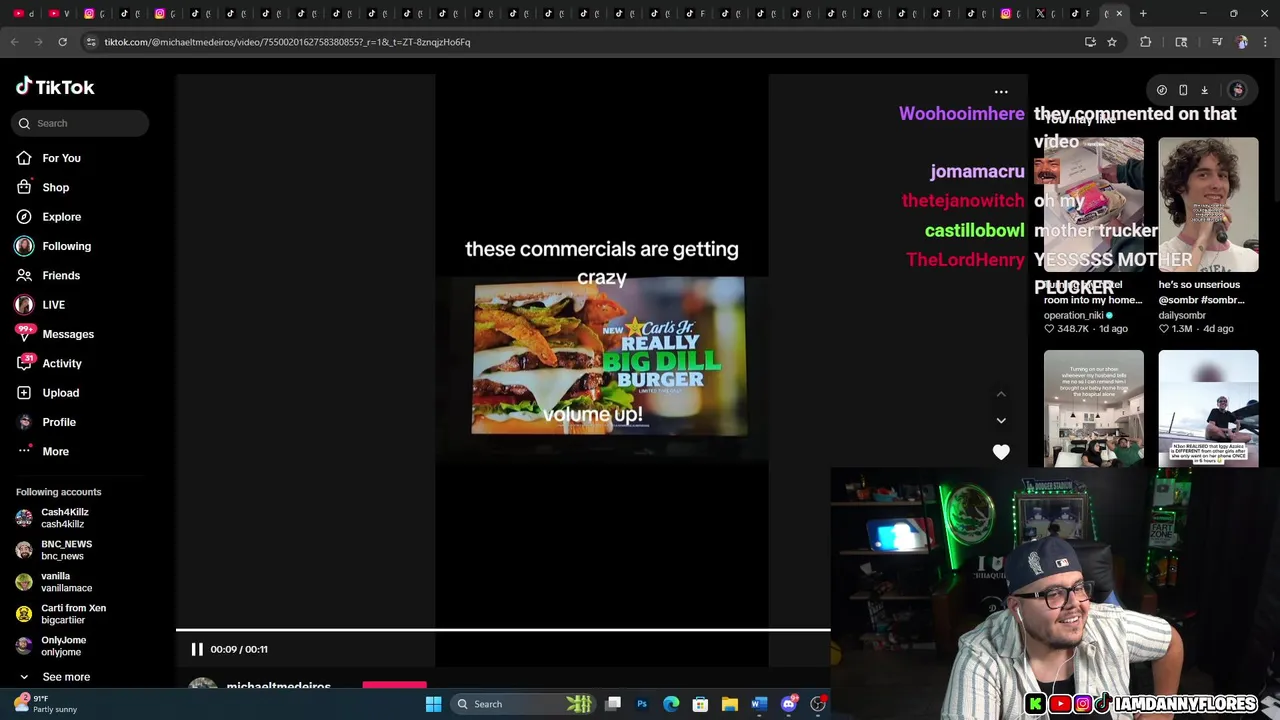The width and height of the screenshot is (1280, 720).
Task: Open the Activity notifications
Action: [x=62, y=363]
